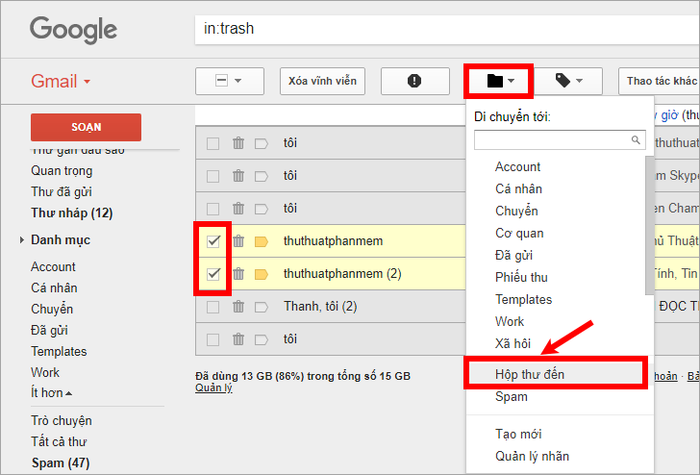Click trash icon in last tôi row
Screen dimensions: 700x475
tap(238, 339)
